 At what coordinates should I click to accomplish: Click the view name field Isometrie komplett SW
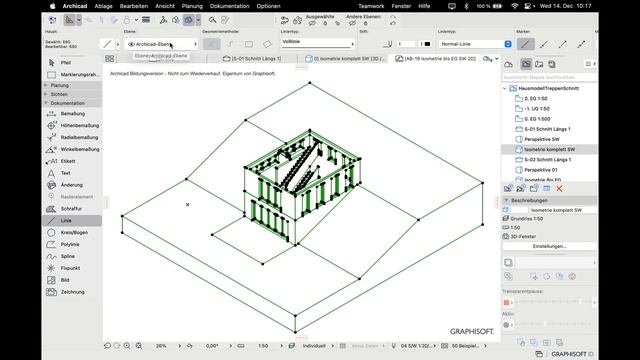[562, 210]
